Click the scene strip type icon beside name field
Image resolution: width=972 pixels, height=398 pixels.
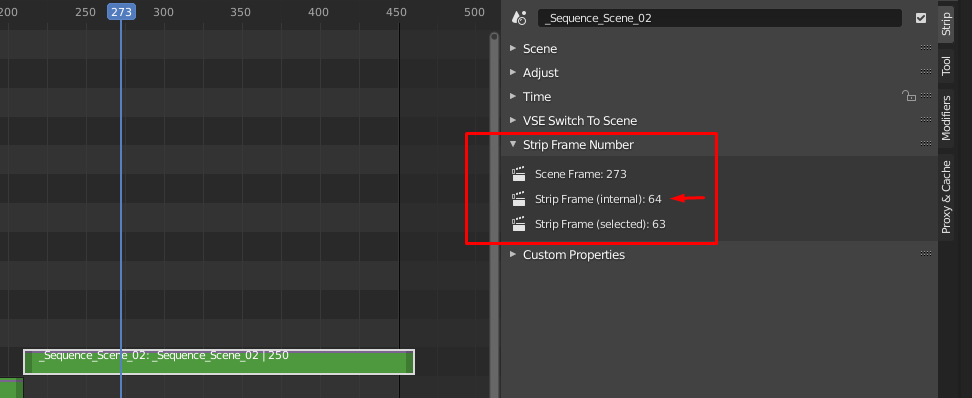(x=519, y=18)
